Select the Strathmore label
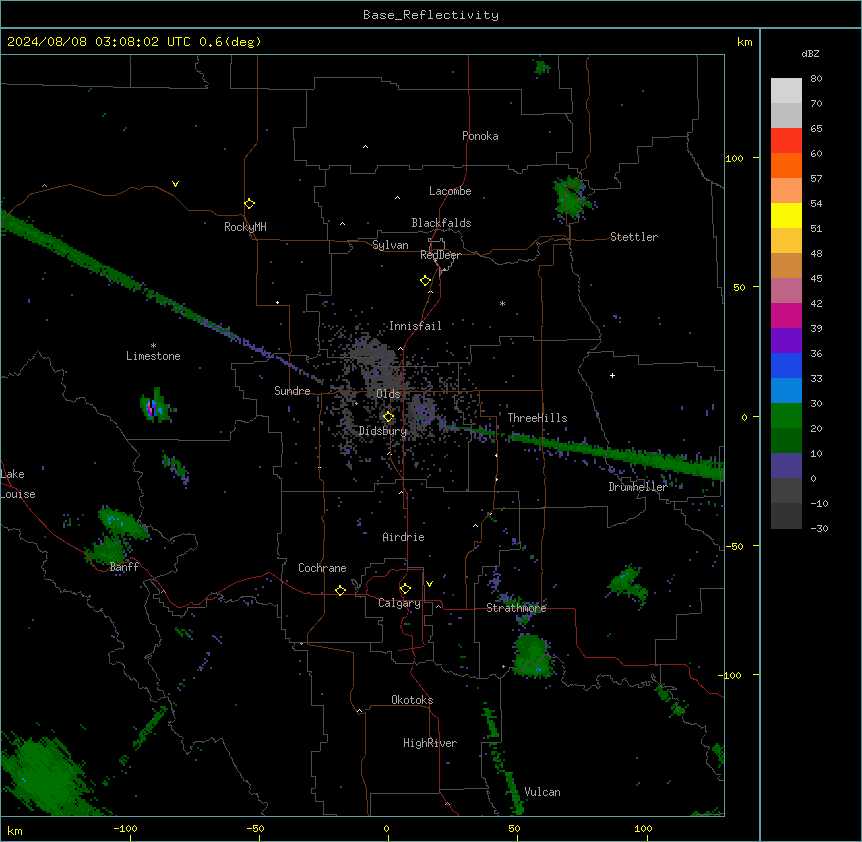862x842 pixels. (516, 608)
